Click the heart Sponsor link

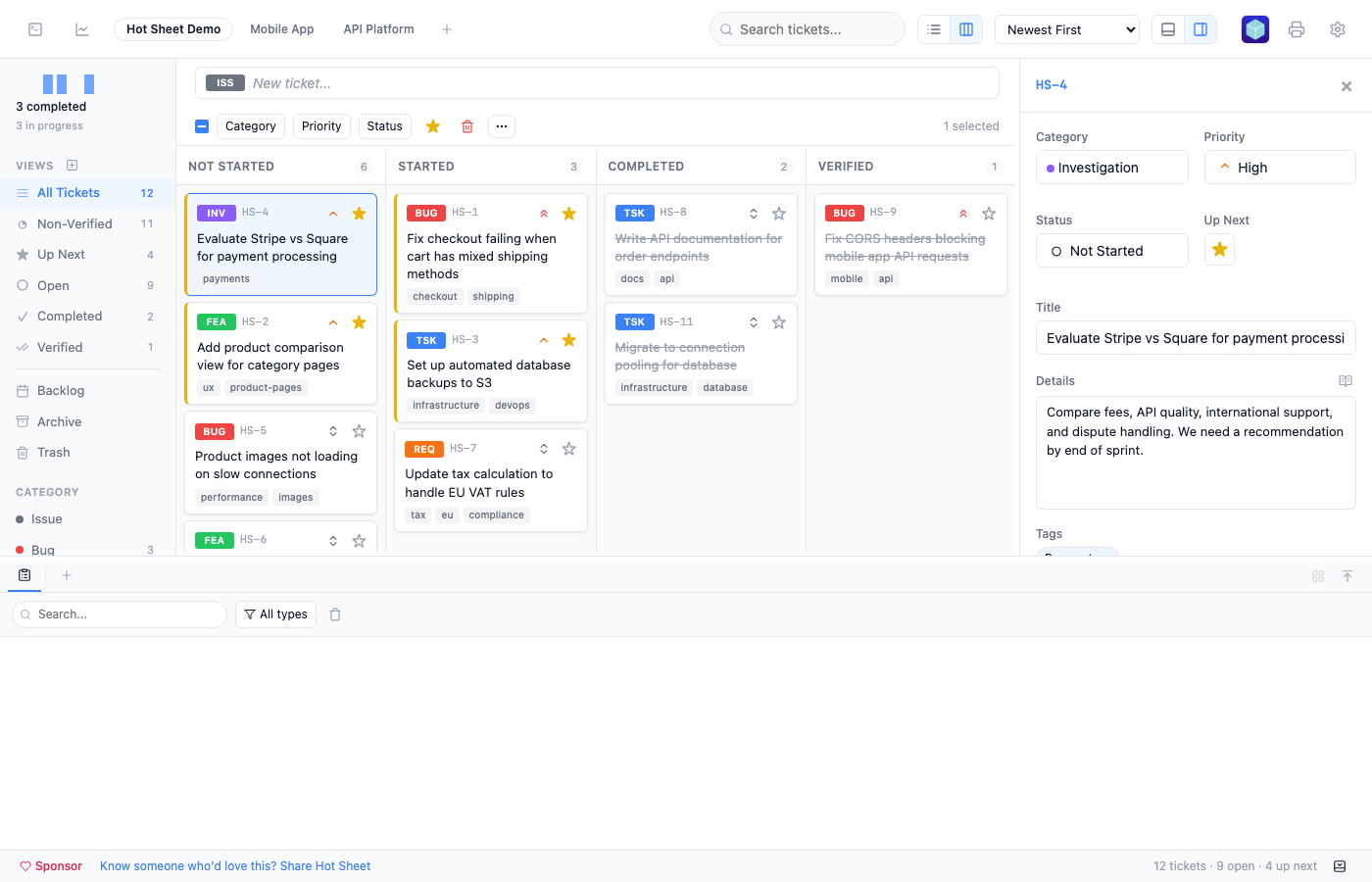click(x=51, y=866)
